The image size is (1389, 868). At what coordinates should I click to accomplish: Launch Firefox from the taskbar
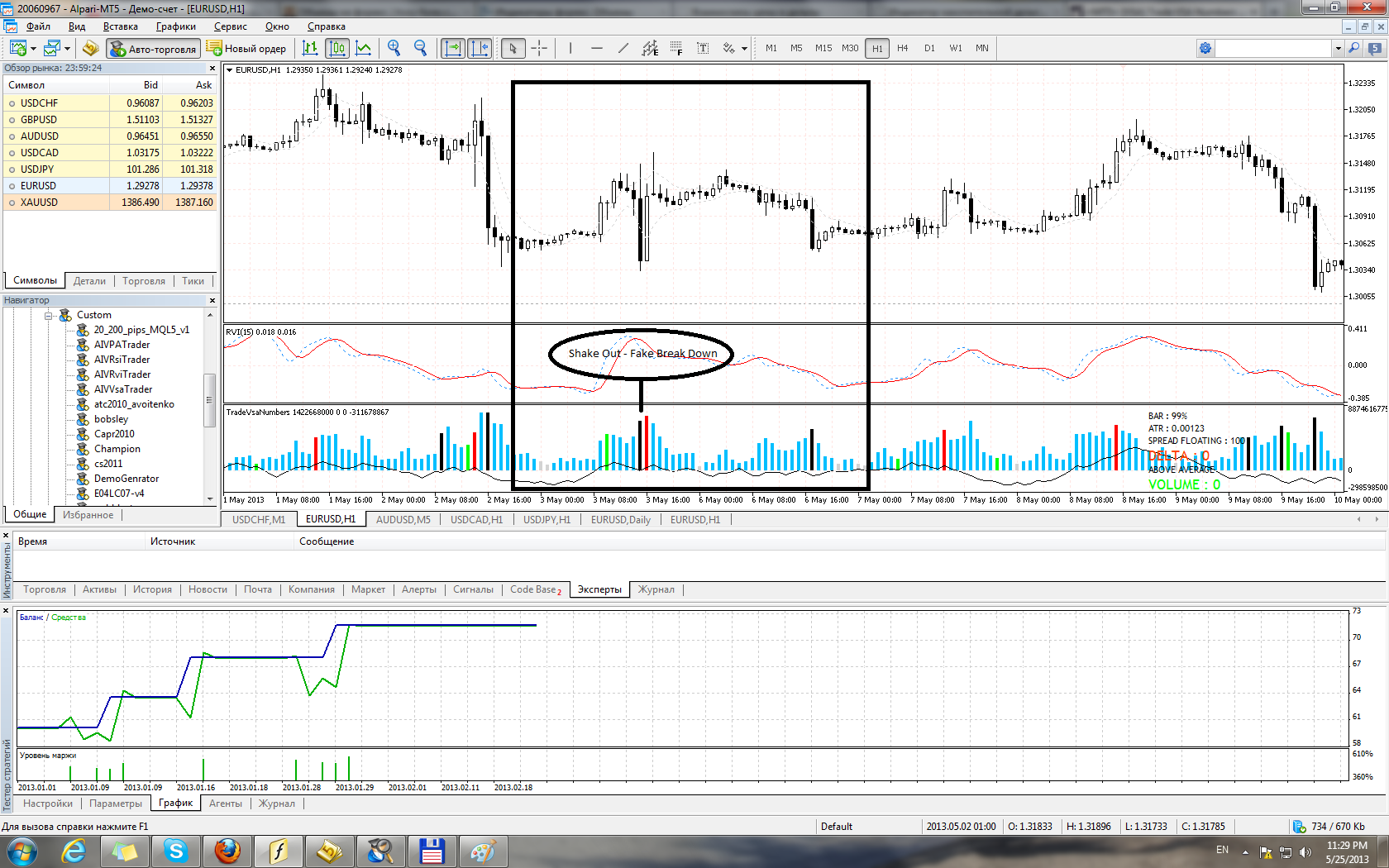(227, 851)
